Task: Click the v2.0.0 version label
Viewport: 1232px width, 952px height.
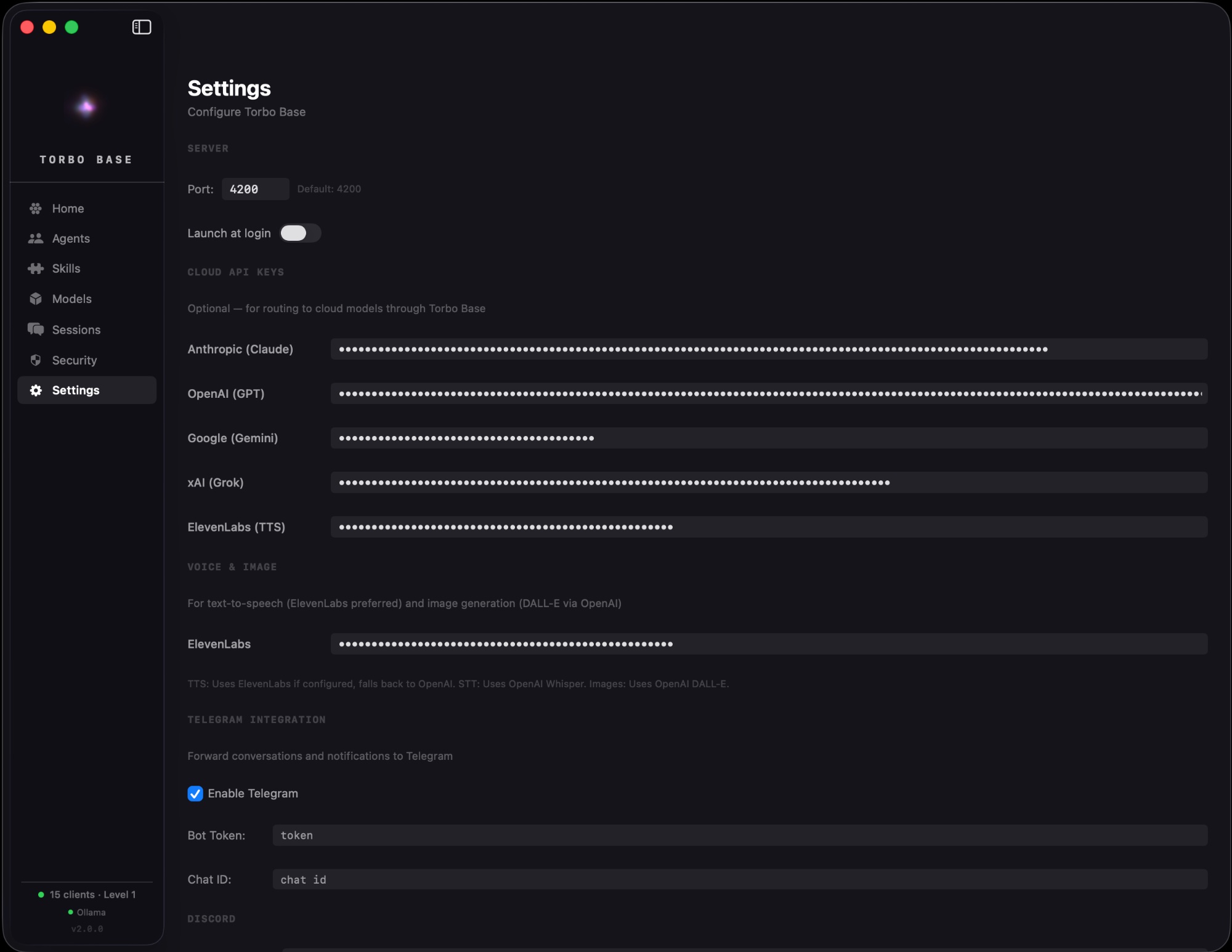Action: click(87, 929)
